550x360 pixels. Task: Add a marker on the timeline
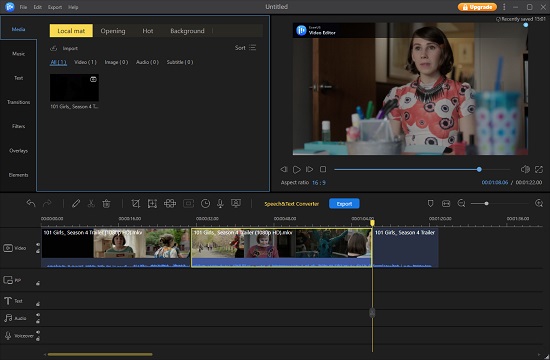pyautogui.click(x=430, y=204)
